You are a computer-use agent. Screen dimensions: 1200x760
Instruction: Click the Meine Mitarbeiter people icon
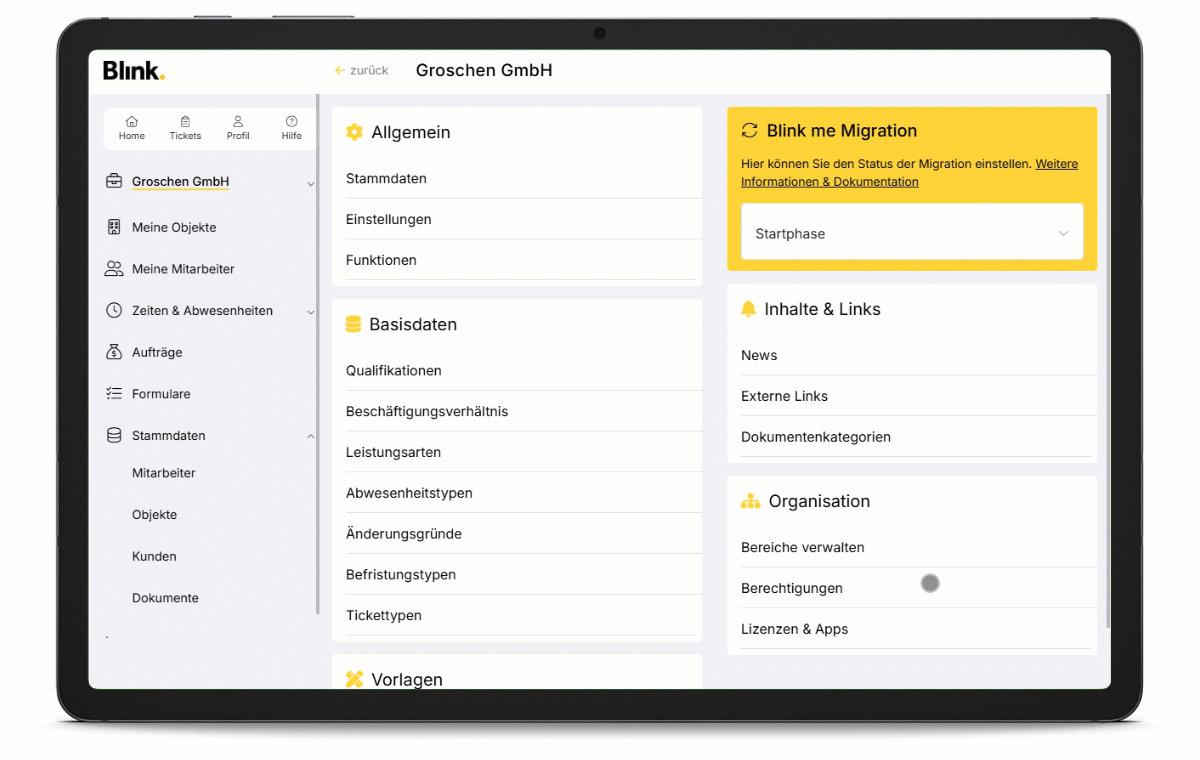(x=114, y=269)
